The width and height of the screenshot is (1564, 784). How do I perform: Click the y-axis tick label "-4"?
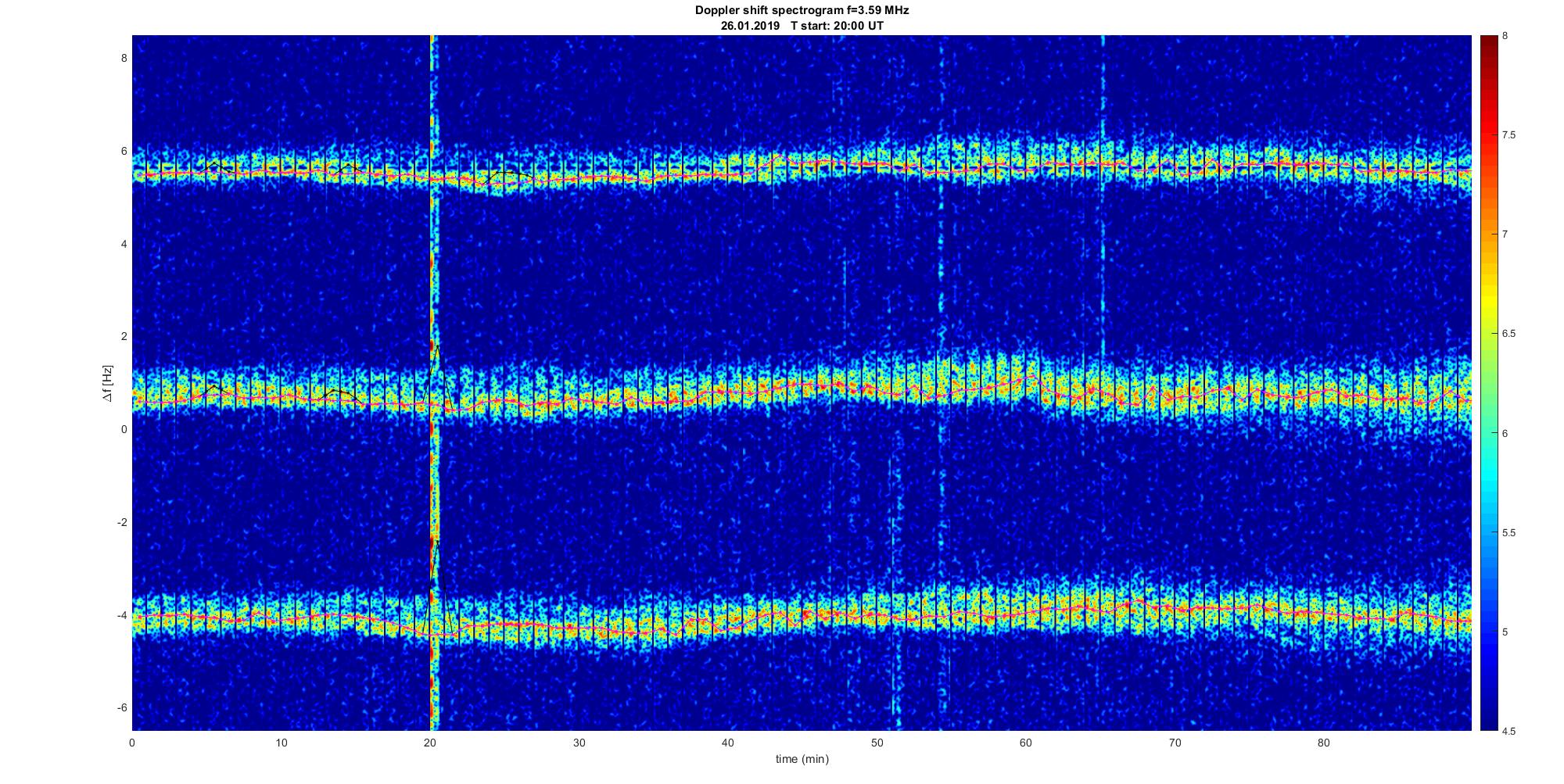point(120,615)
